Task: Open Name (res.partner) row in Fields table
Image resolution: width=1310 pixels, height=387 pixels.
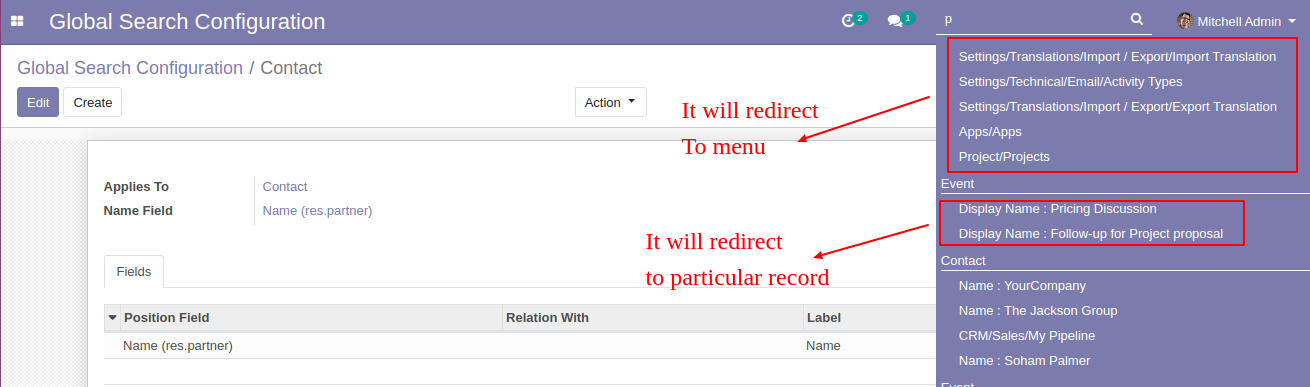Action: pos(520,346)
